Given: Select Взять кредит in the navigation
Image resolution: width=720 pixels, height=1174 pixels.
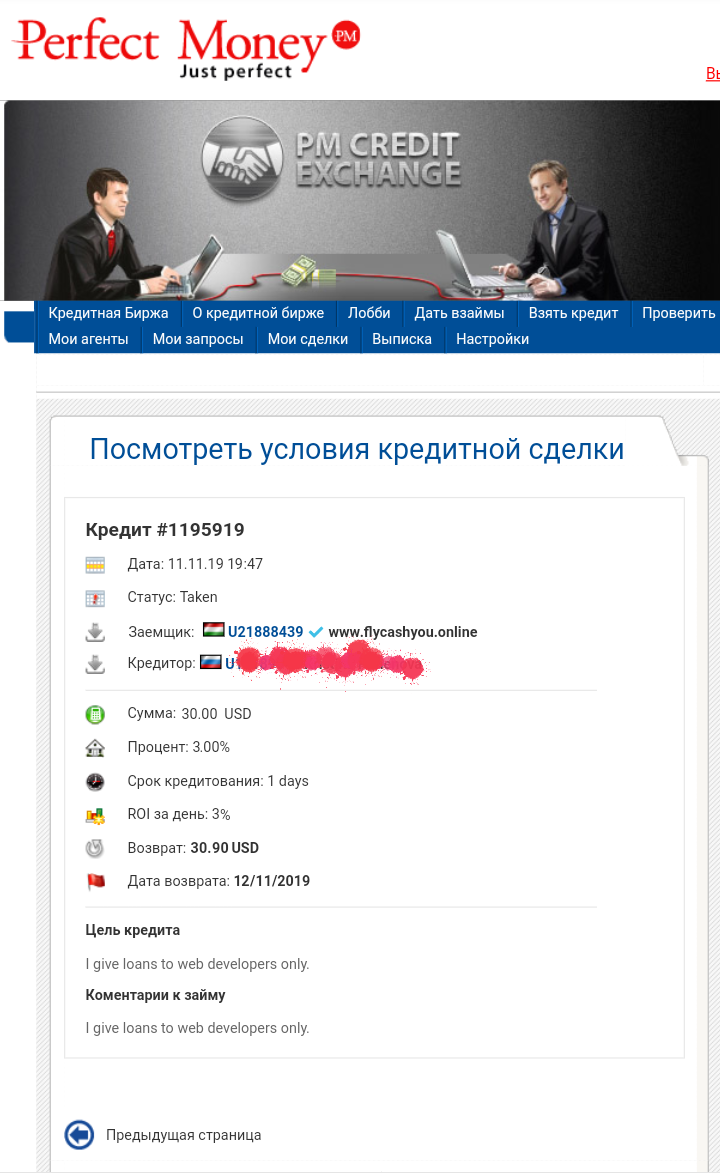Looking at the screenshot, I should [x=573, y=313].
